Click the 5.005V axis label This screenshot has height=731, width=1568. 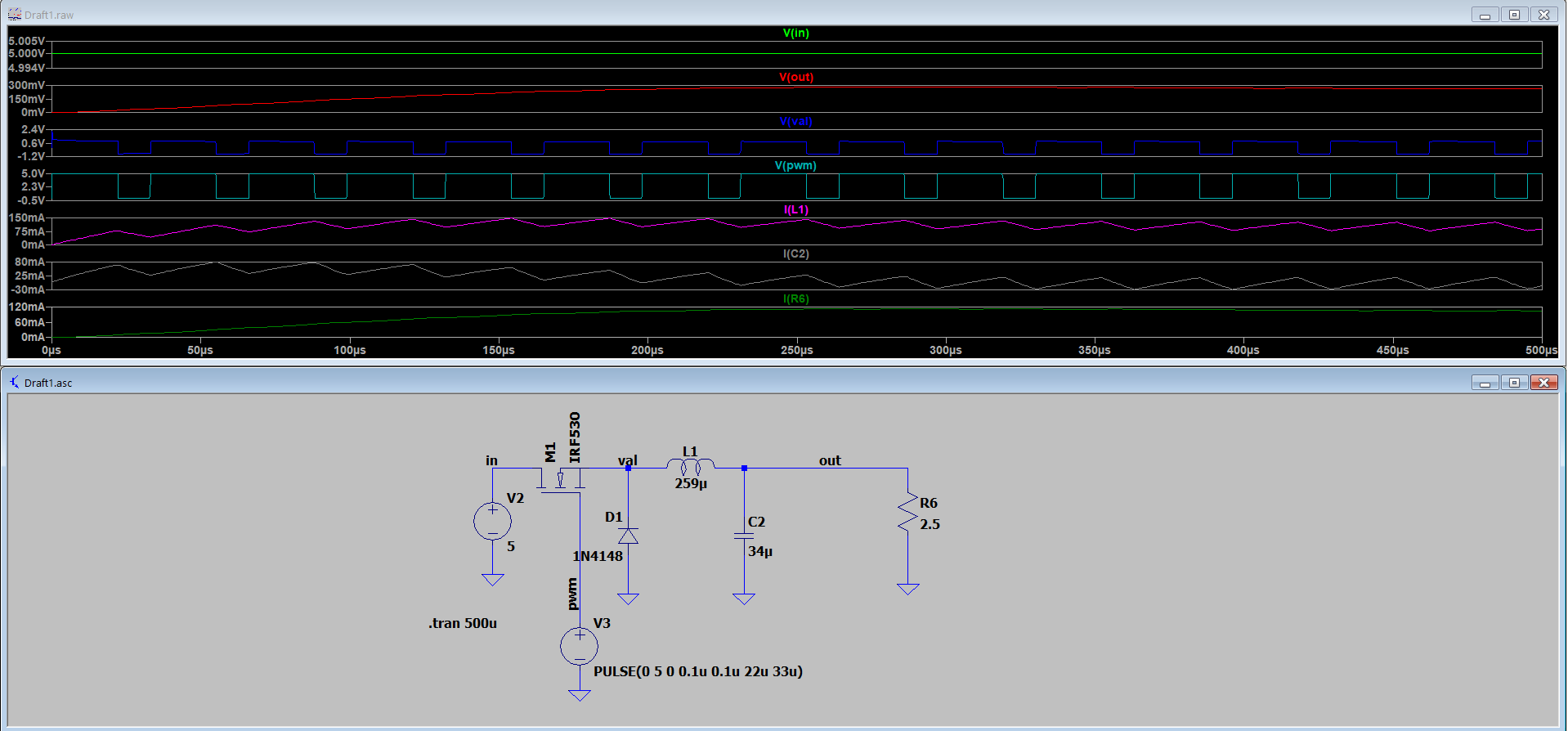(26, 41)
